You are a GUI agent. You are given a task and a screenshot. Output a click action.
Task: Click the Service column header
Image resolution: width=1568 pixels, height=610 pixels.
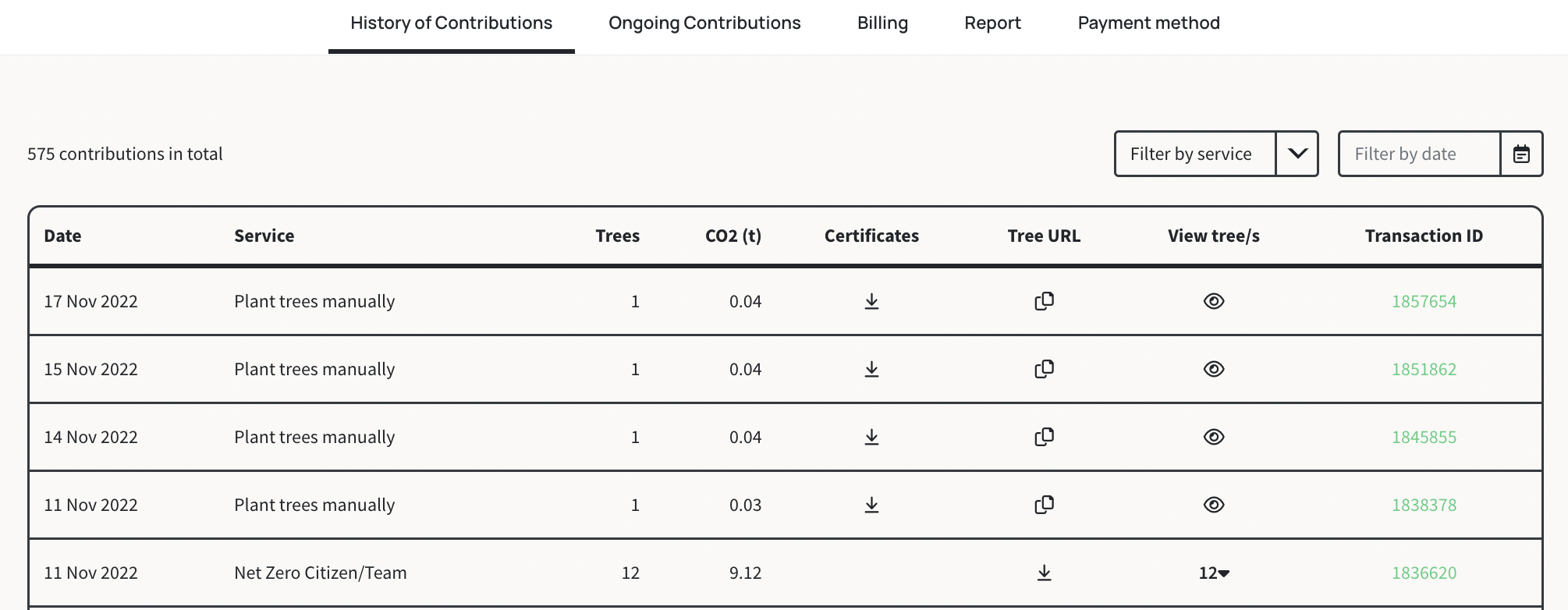264,236
